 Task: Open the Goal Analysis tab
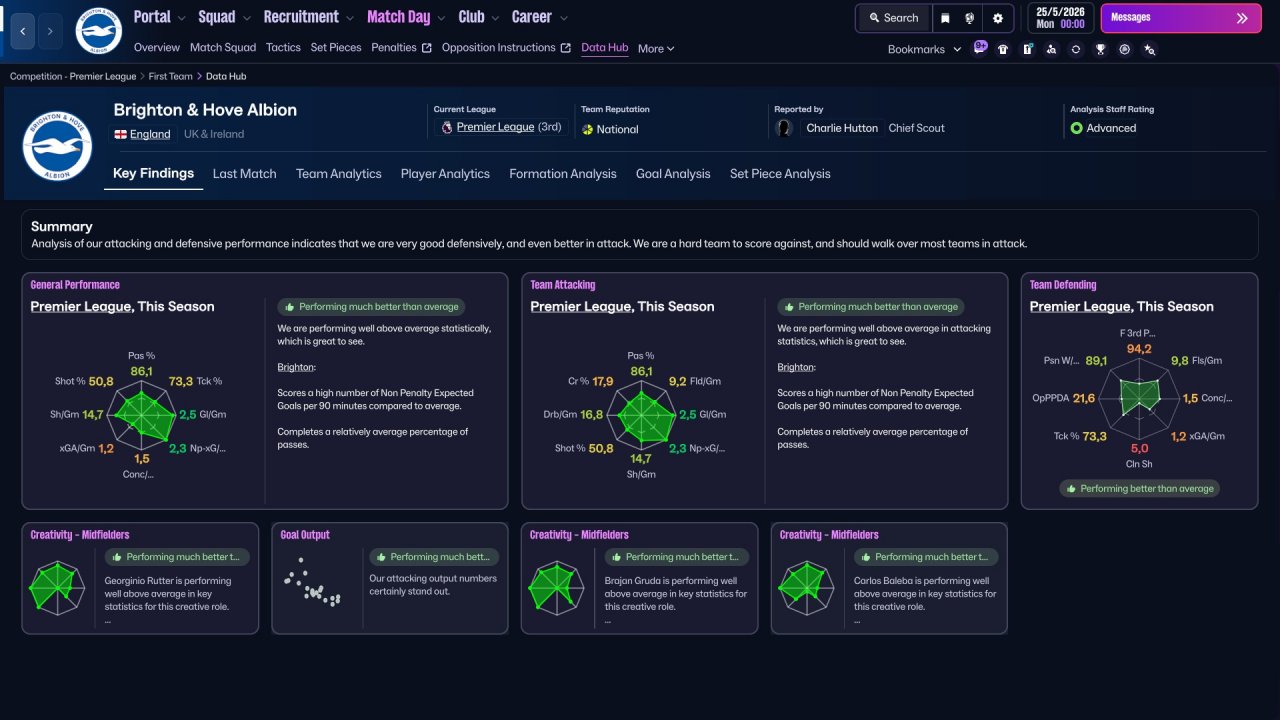[673, 174]
